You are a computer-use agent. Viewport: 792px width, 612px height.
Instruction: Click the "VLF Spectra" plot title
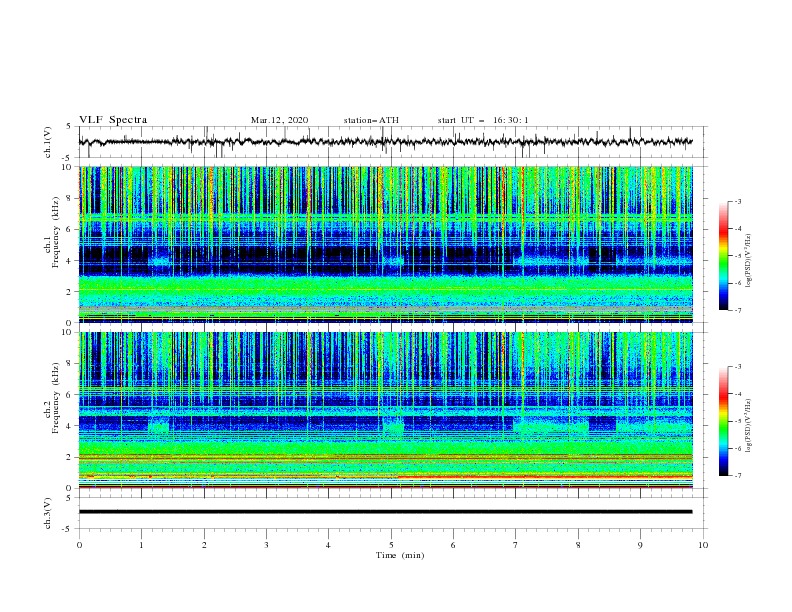click(x=113, y=120)
